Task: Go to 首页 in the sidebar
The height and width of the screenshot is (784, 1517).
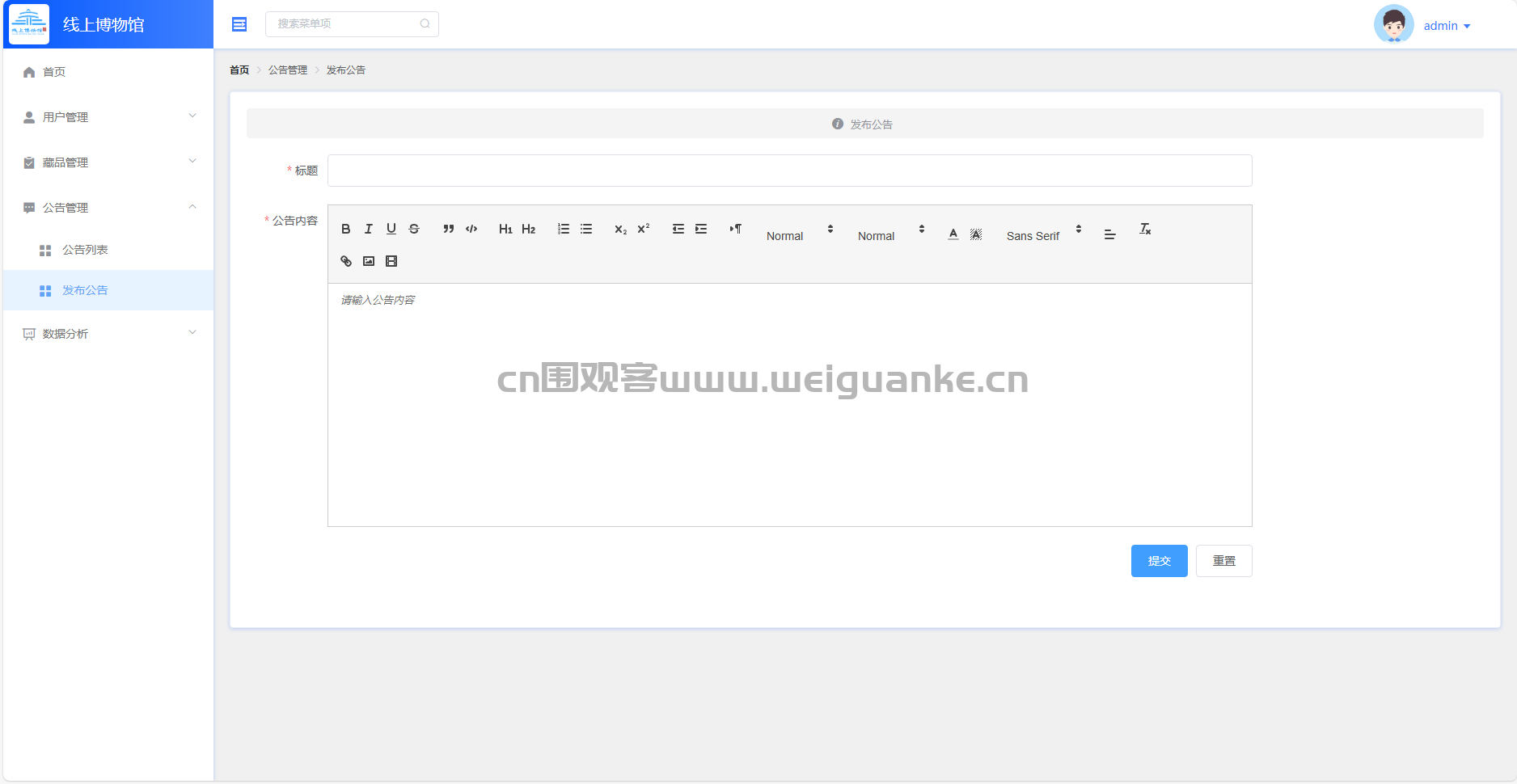Action: click(x=108, y=72)
